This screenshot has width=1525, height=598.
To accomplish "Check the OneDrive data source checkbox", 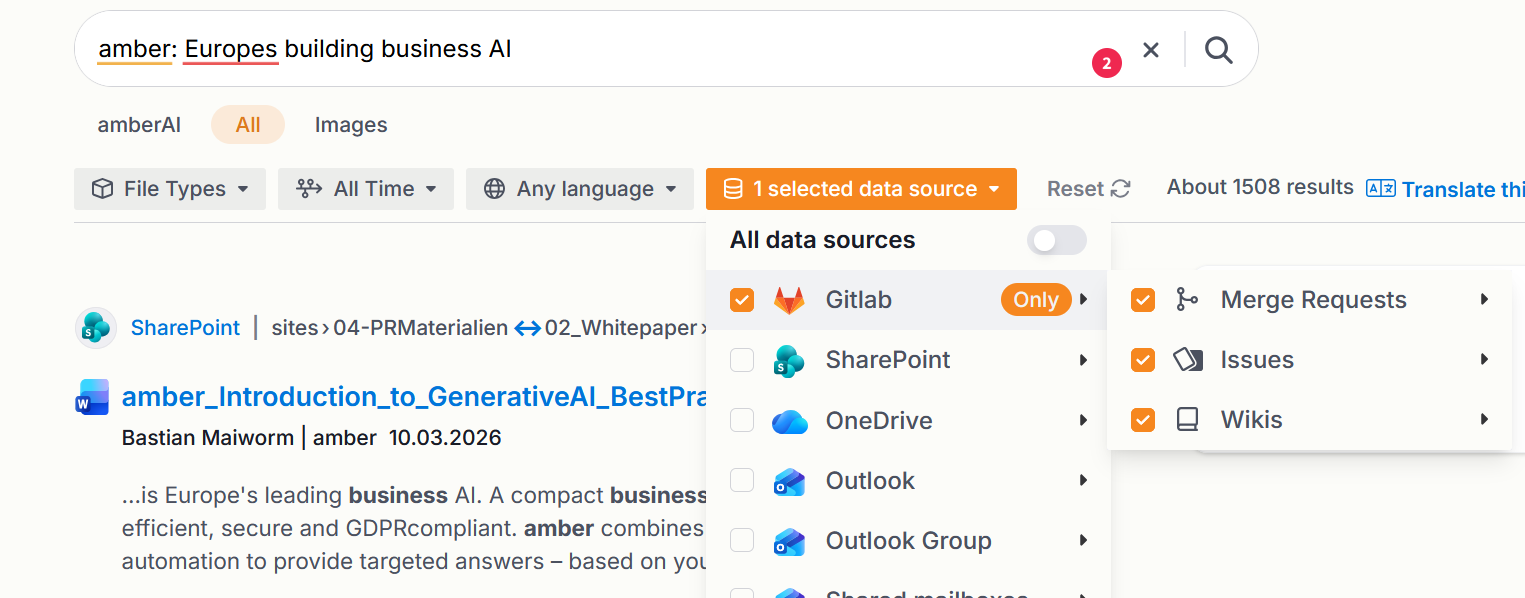I will tap(742, 421).
